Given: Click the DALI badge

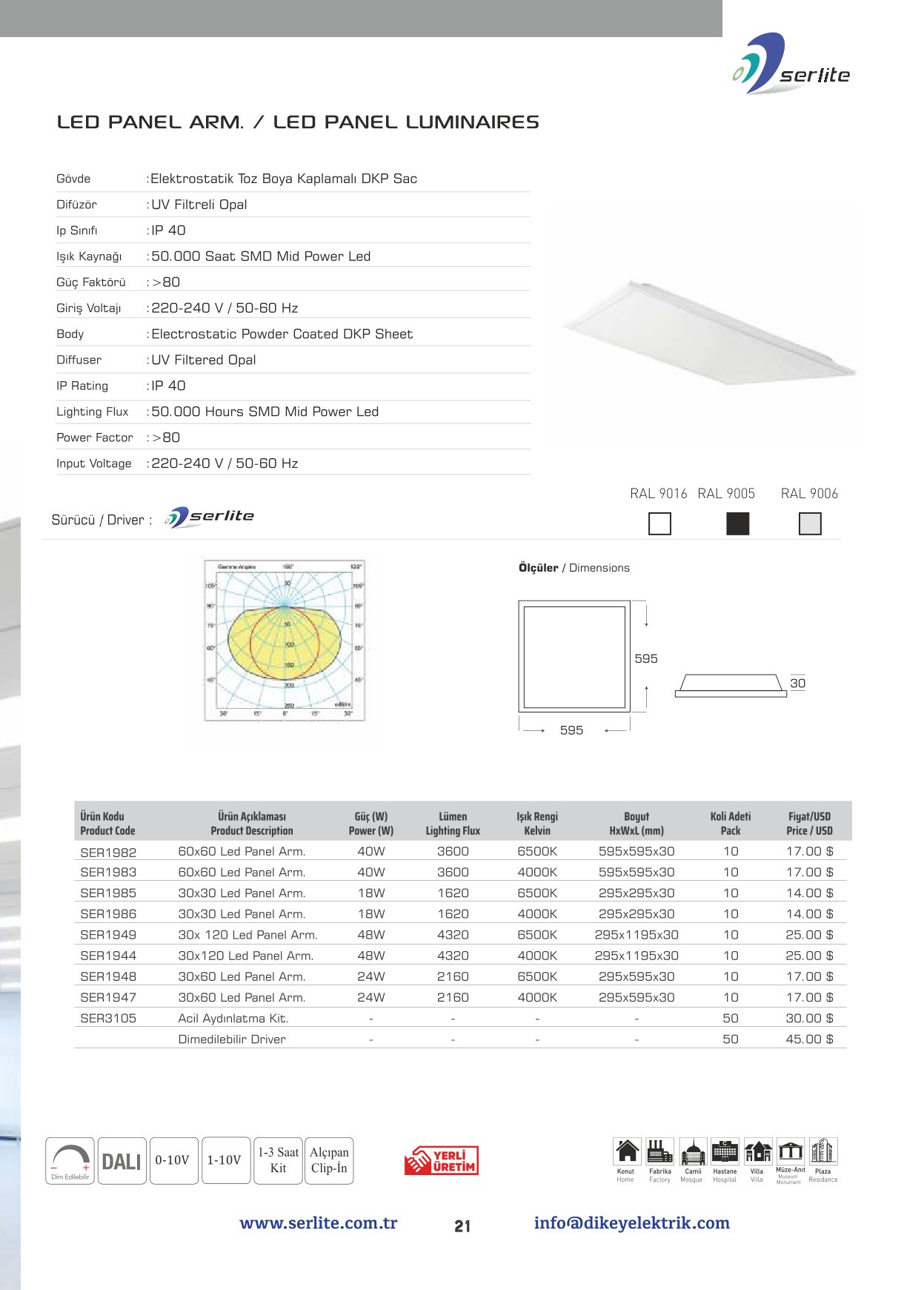Looking at the screenshot, I should 122,1161.
